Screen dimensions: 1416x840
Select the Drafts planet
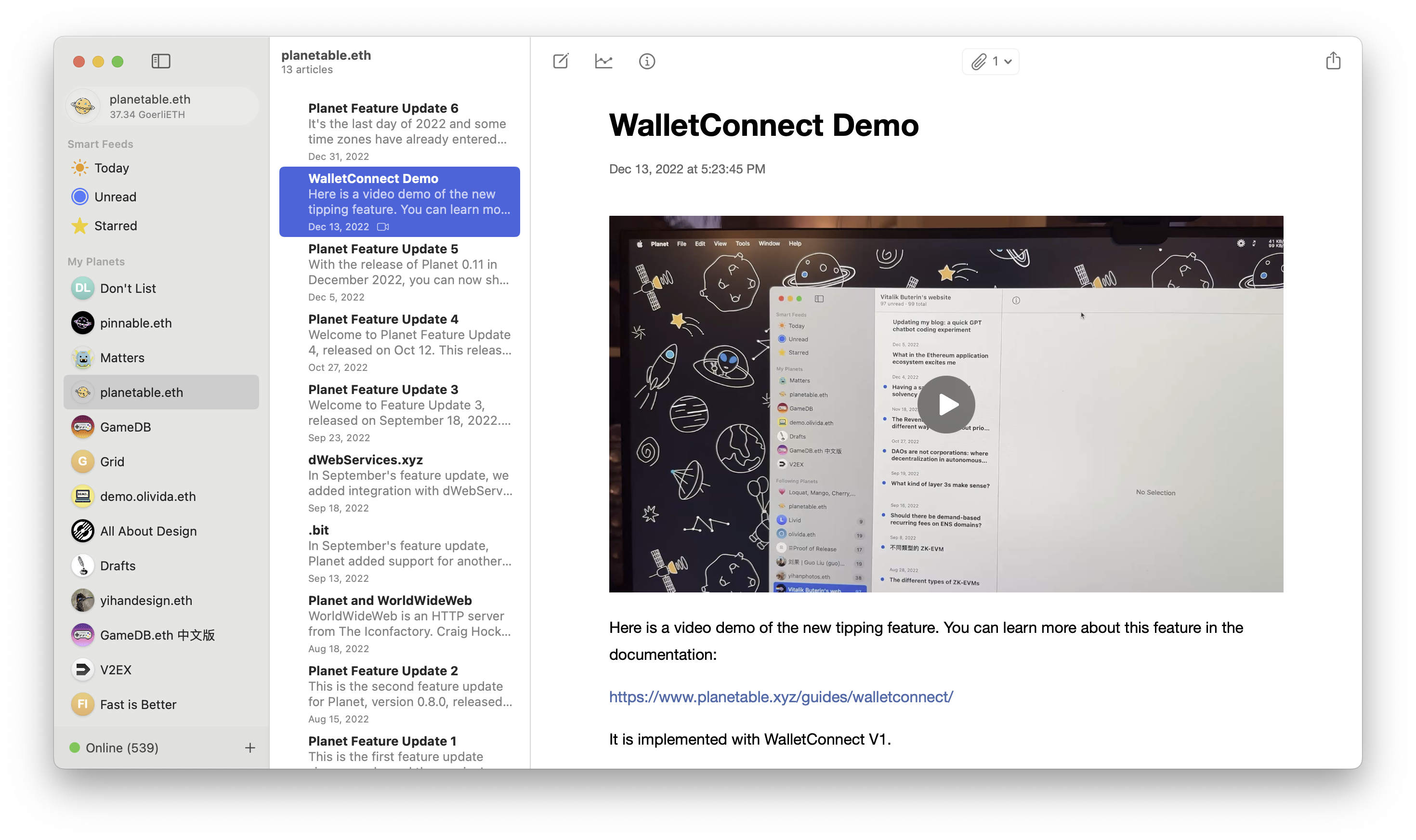[161, 565]
